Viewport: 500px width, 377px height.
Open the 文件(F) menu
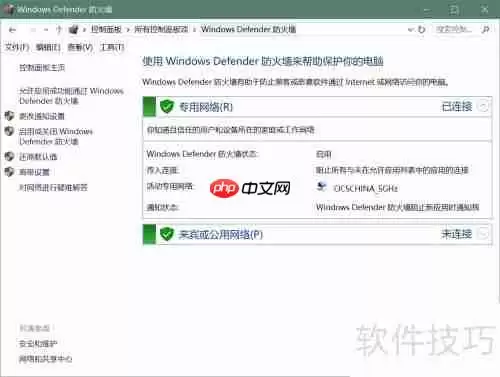(17, 47)
